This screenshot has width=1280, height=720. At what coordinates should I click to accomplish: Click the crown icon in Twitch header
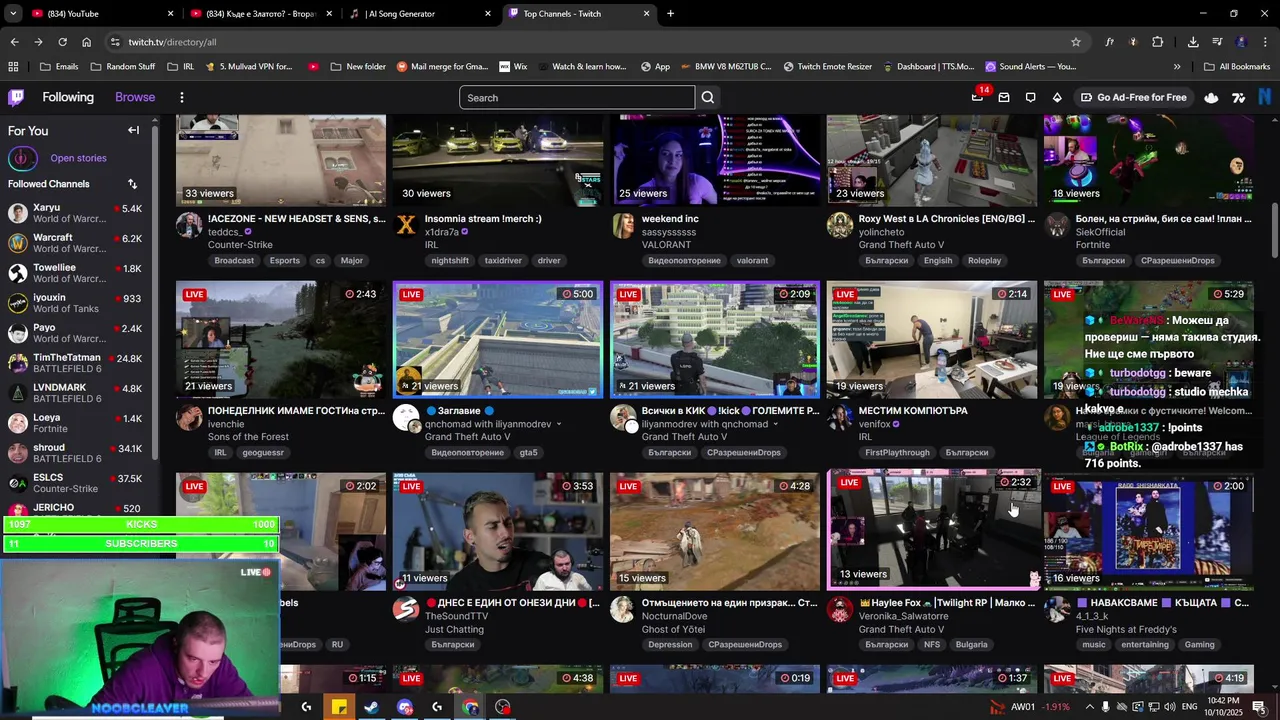pos(1211,97)
